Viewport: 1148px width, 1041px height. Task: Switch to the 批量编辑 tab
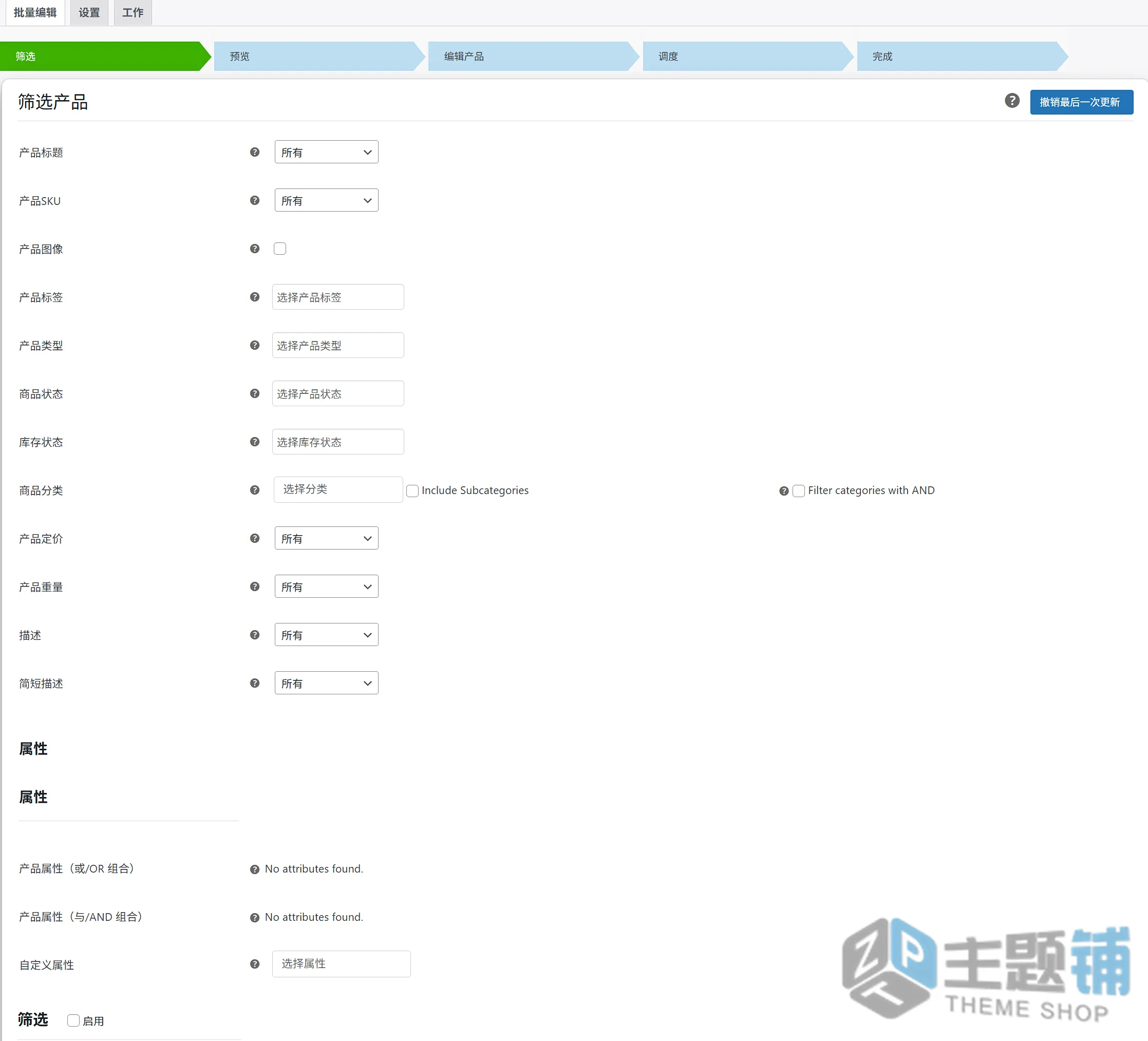[35, 12]
